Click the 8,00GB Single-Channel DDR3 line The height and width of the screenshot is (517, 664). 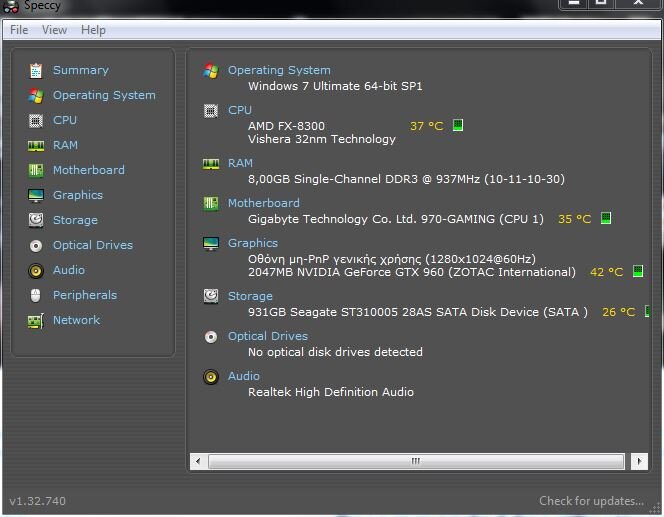pyautogui.click(x=406, y=179)
